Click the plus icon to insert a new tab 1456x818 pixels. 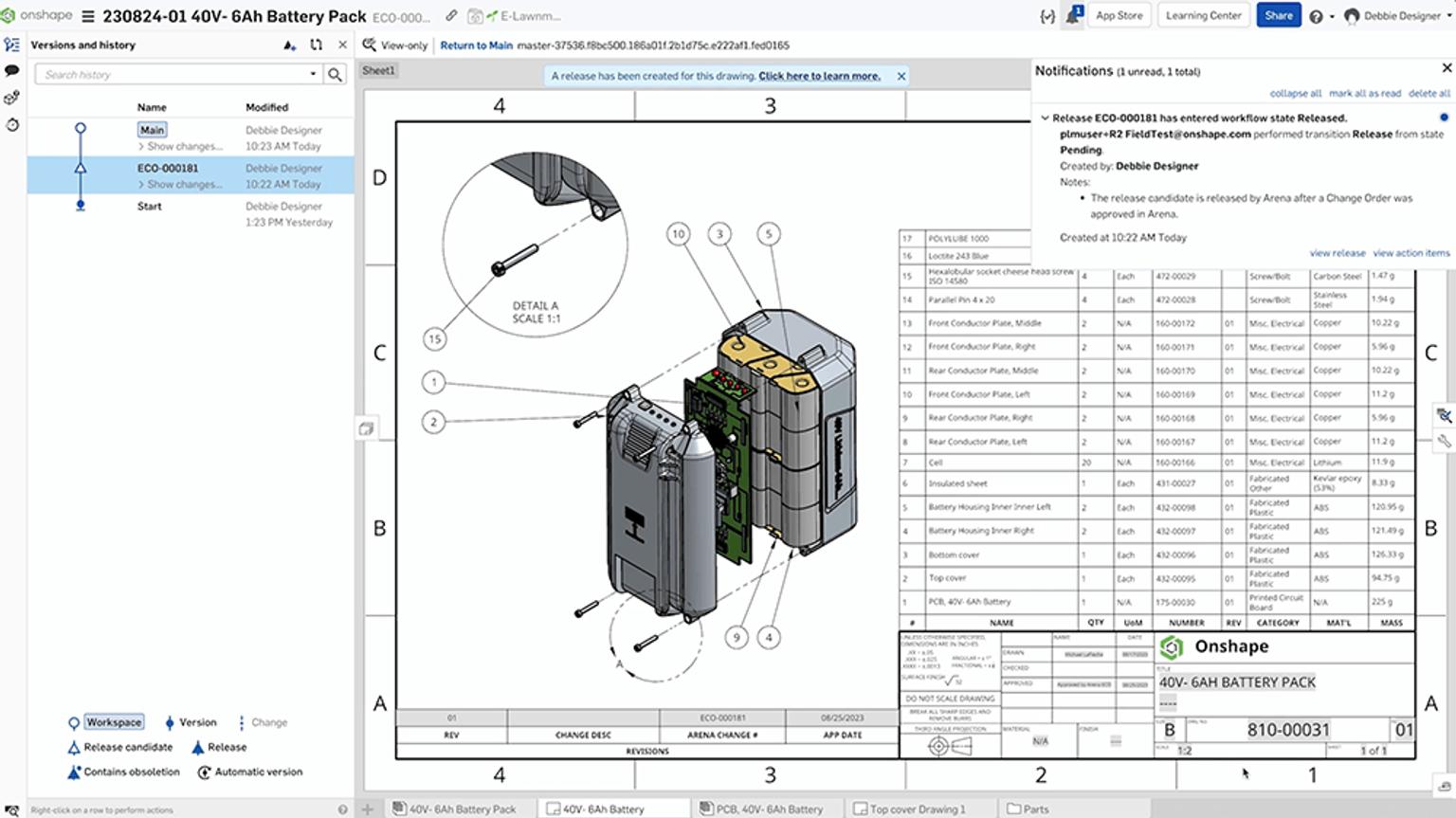tap(366, 809)
